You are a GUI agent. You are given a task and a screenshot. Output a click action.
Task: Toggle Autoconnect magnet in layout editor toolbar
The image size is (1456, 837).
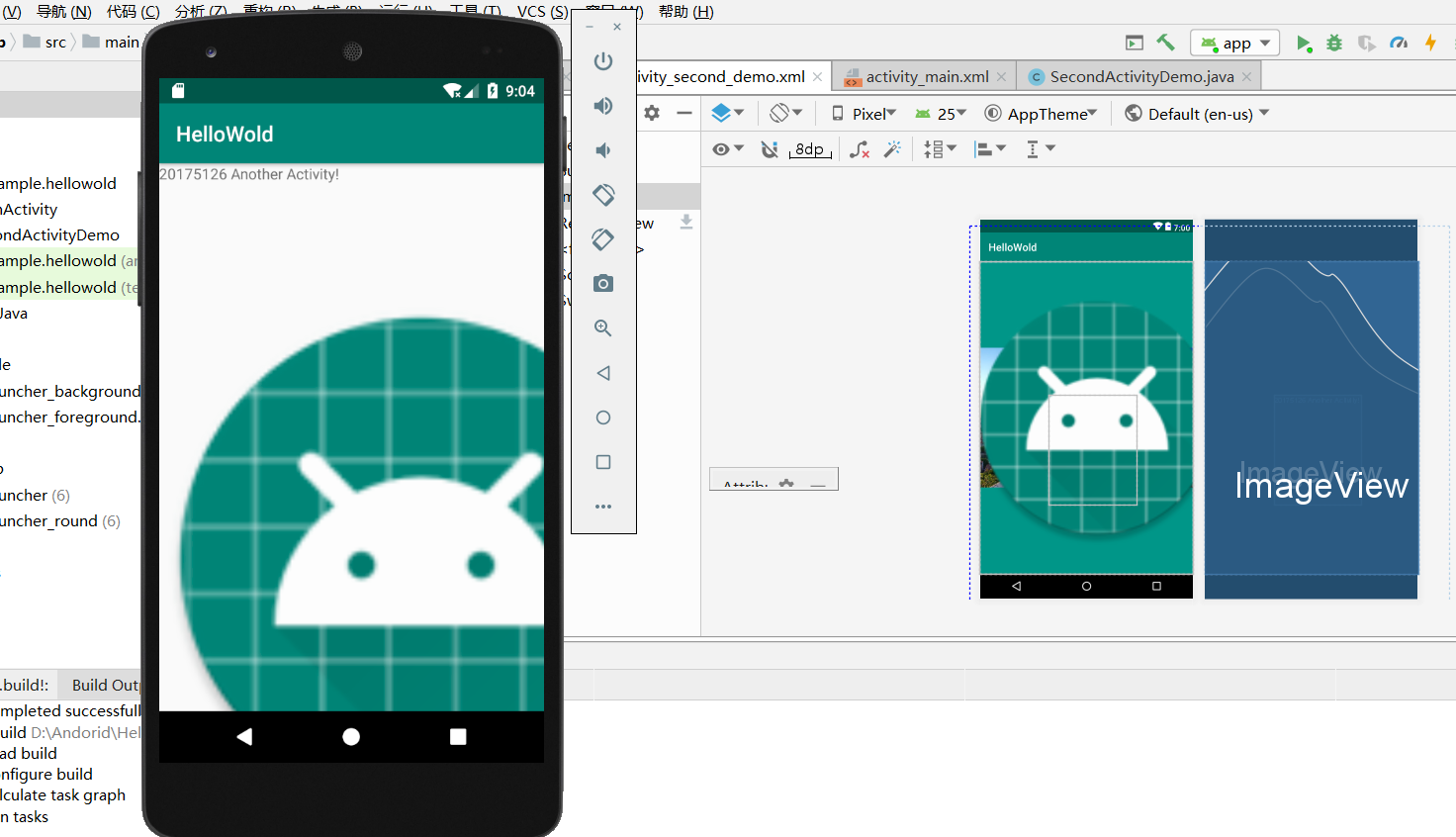tap(770, 149)
